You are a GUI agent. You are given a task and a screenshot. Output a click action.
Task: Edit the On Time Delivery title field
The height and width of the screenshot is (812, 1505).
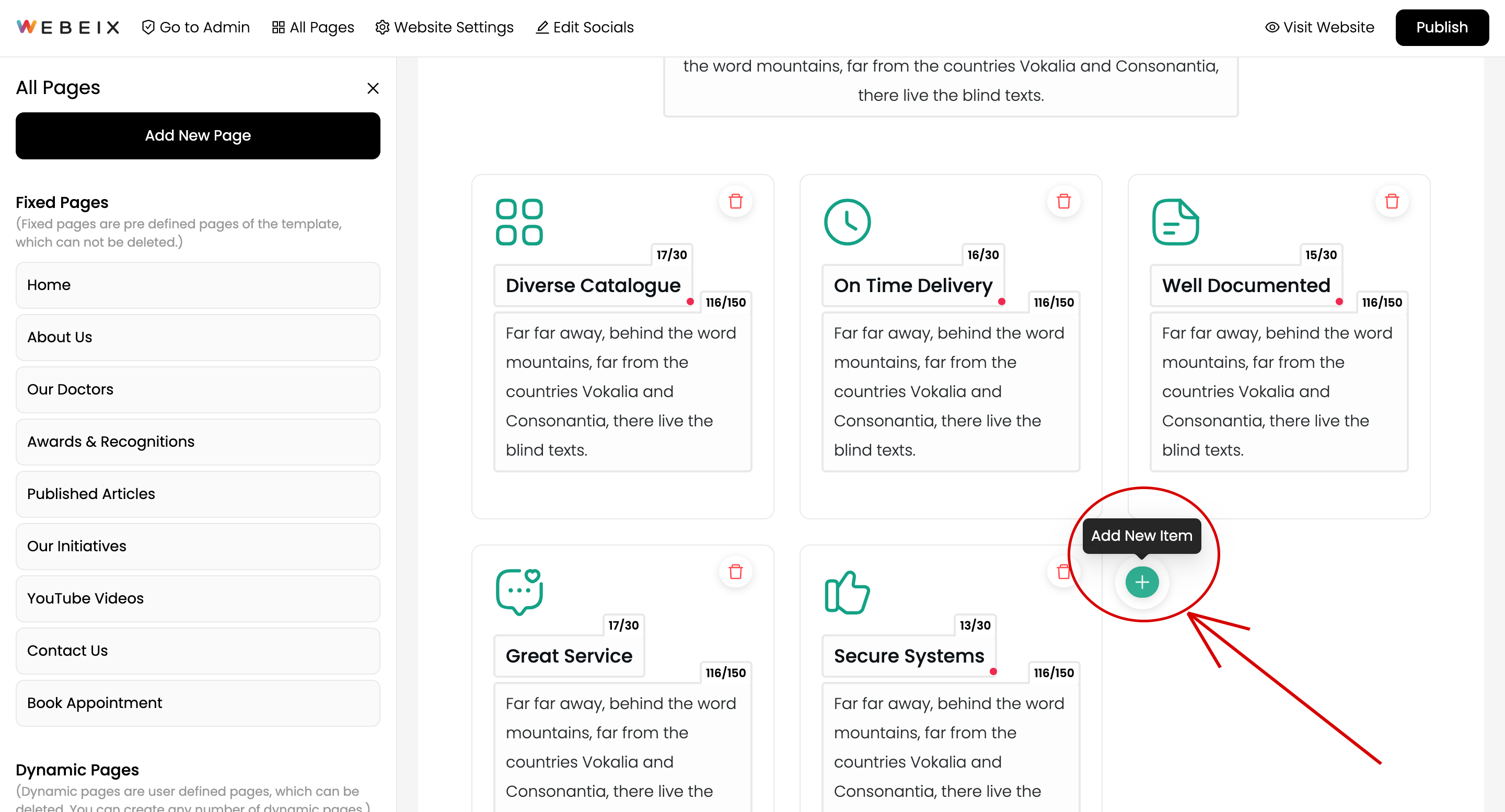pyautogui.click(x=912, y=286)
